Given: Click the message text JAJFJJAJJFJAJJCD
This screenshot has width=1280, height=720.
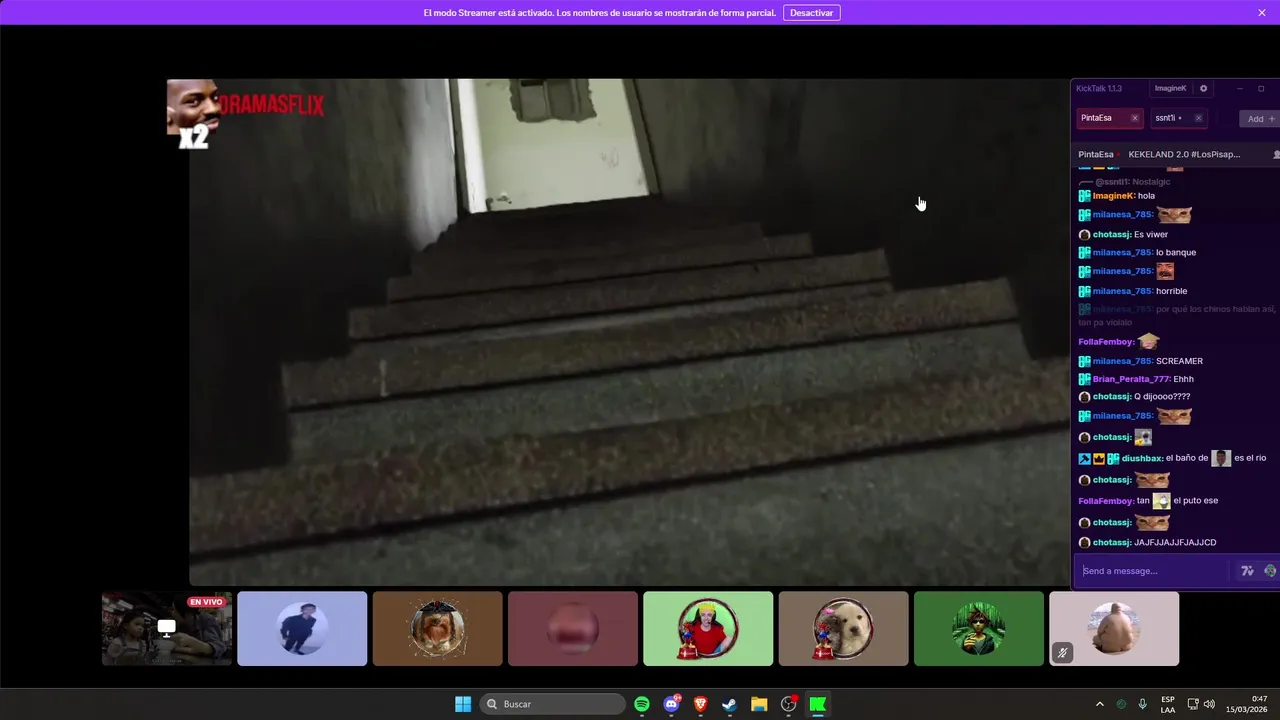Looking at the screenshot, I should pyautogui.click(x=1175, y=542).
